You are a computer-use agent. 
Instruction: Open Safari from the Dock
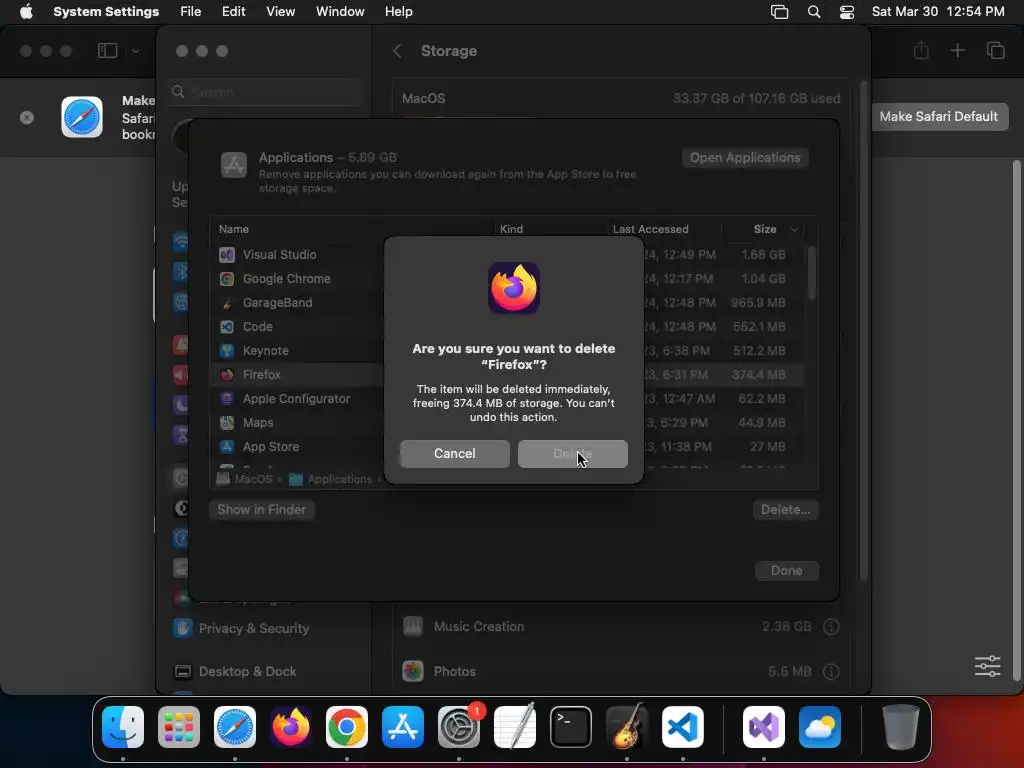pyautogui.click(x=235, y=726)
